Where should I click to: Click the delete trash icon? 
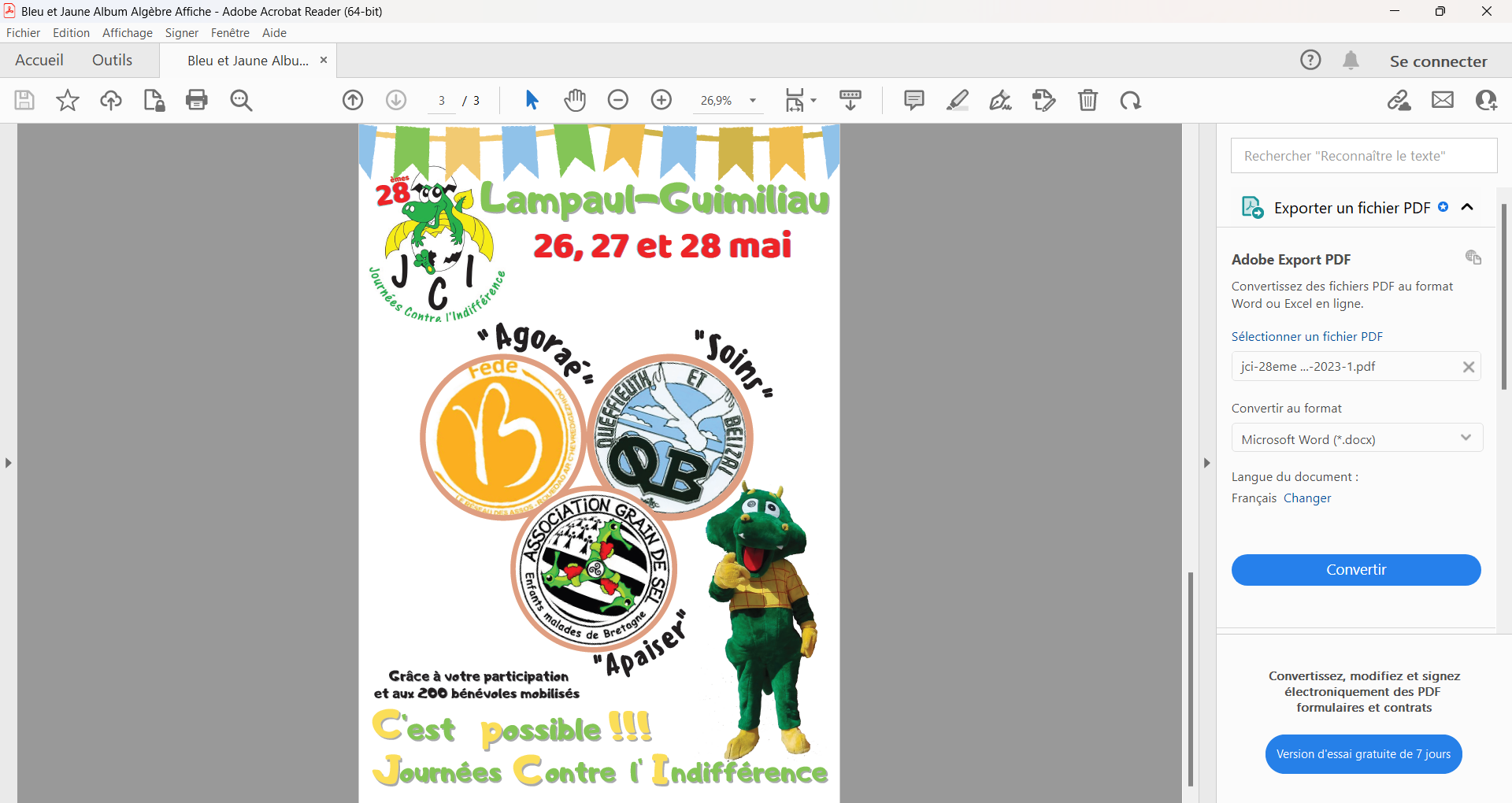click(1088, 100)
